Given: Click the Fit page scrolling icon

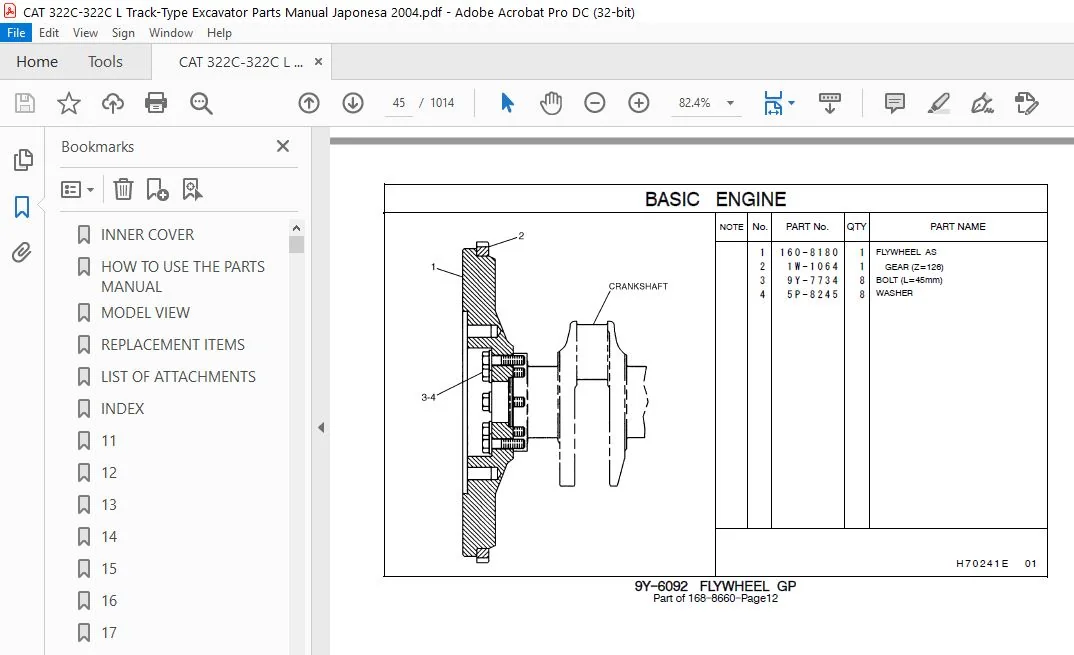Looking at the screenshot, I should 773,103.
